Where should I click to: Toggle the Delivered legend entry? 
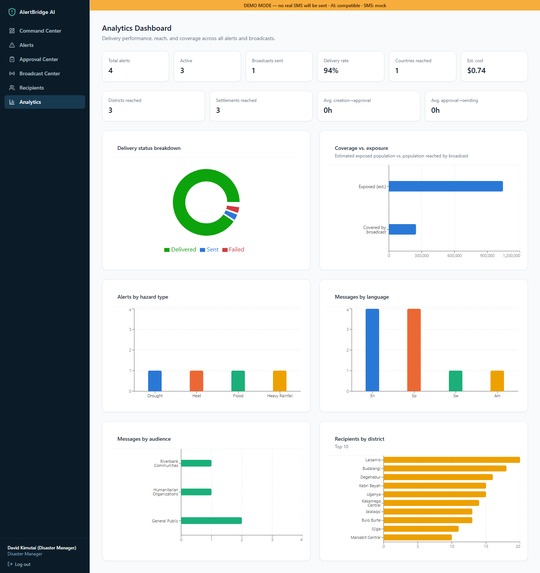(180, 250)
